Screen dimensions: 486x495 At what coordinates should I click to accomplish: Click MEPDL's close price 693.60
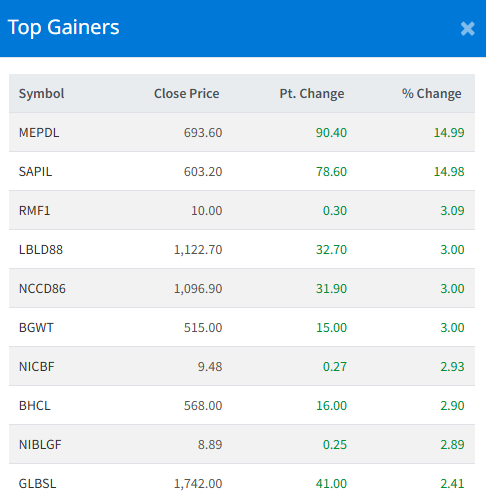tap(203, 133)
